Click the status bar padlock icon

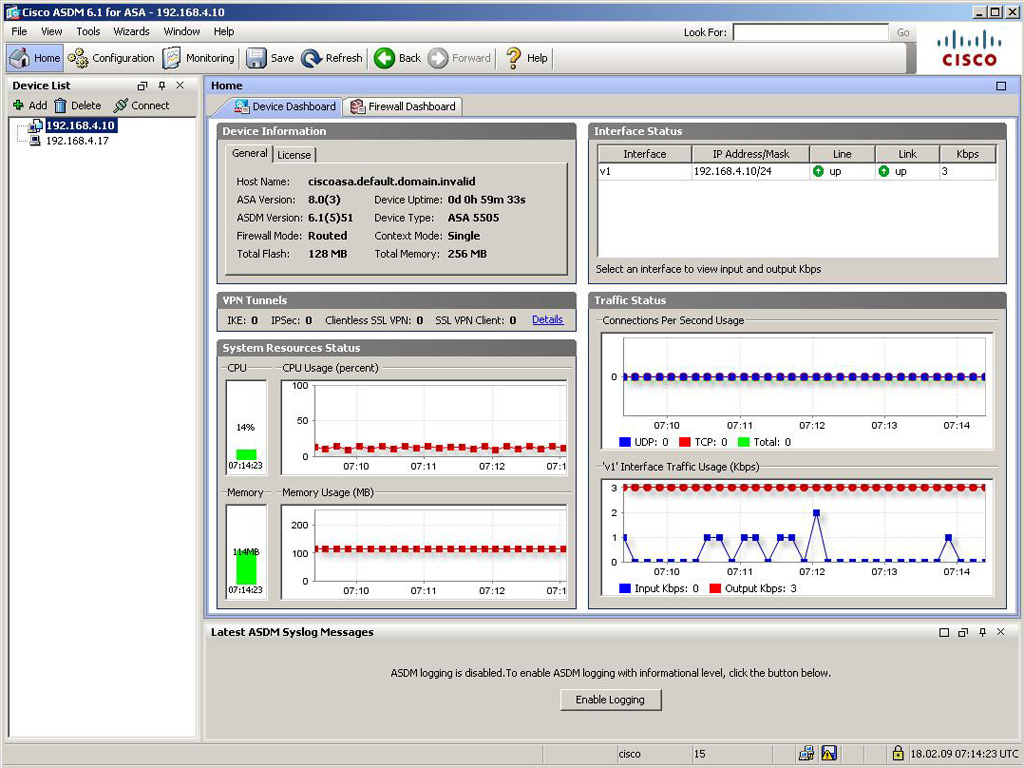tap(898, 754)
